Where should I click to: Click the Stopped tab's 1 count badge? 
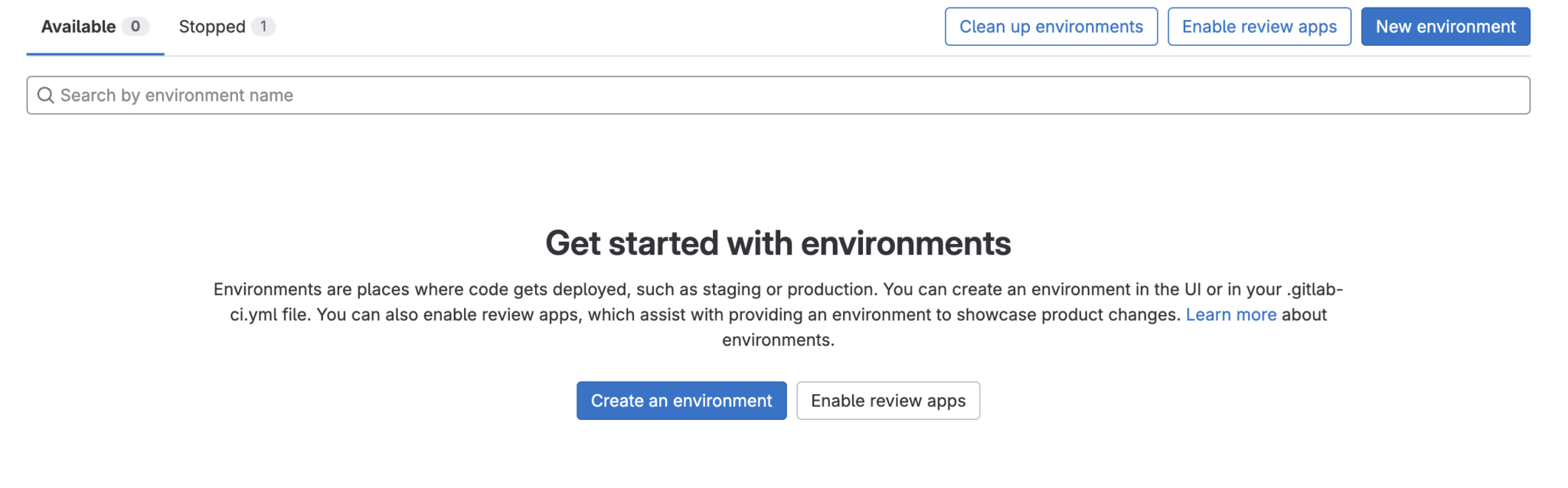263,27
